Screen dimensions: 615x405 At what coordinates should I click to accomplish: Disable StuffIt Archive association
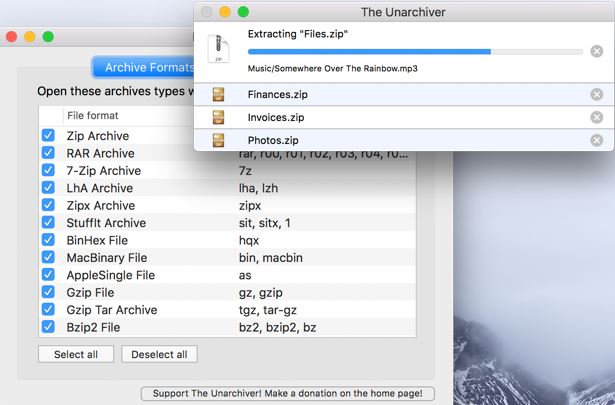click(x=48, y=222)
